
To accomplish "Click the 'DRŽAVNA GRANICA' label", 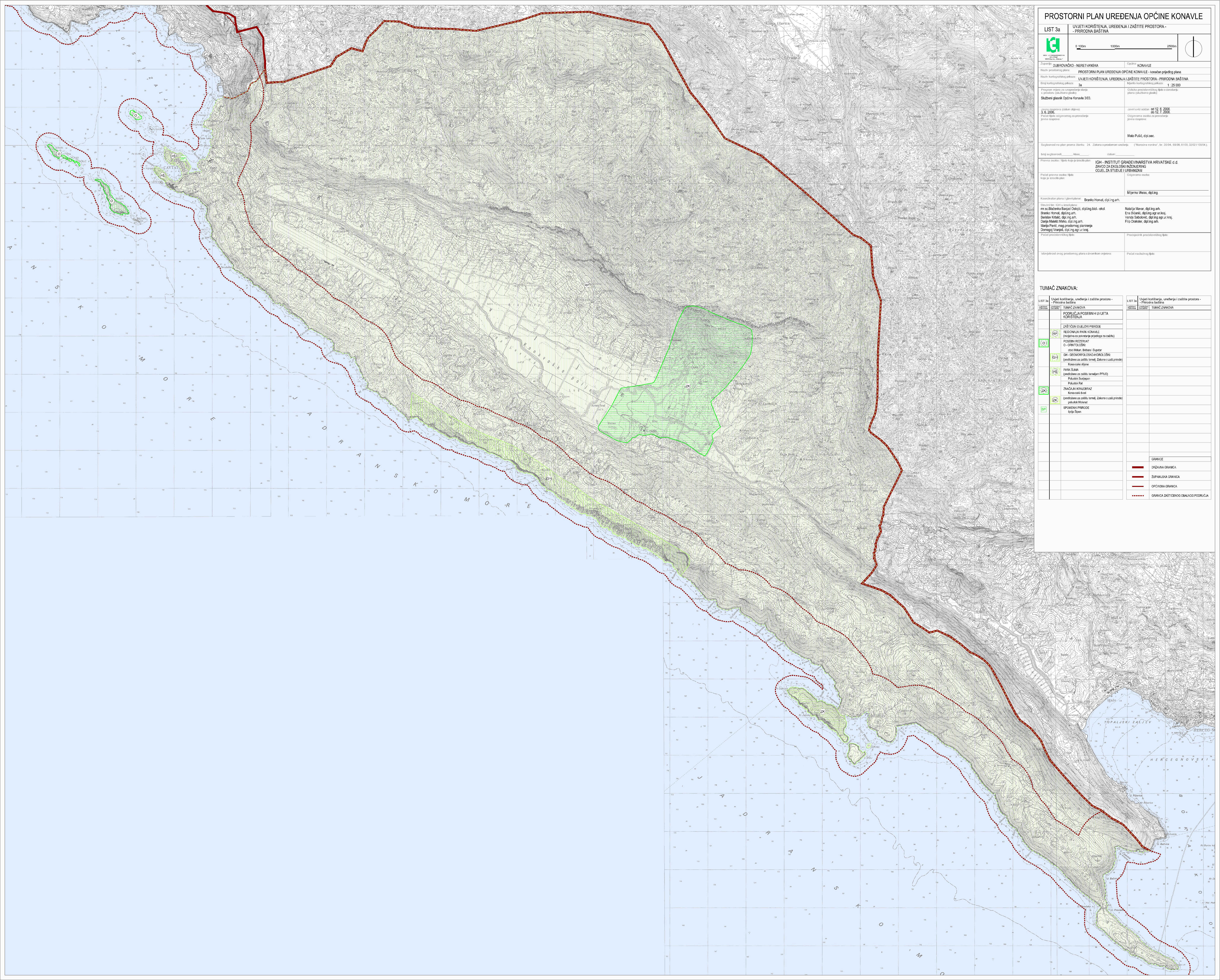I will [x=1164, y=467].
